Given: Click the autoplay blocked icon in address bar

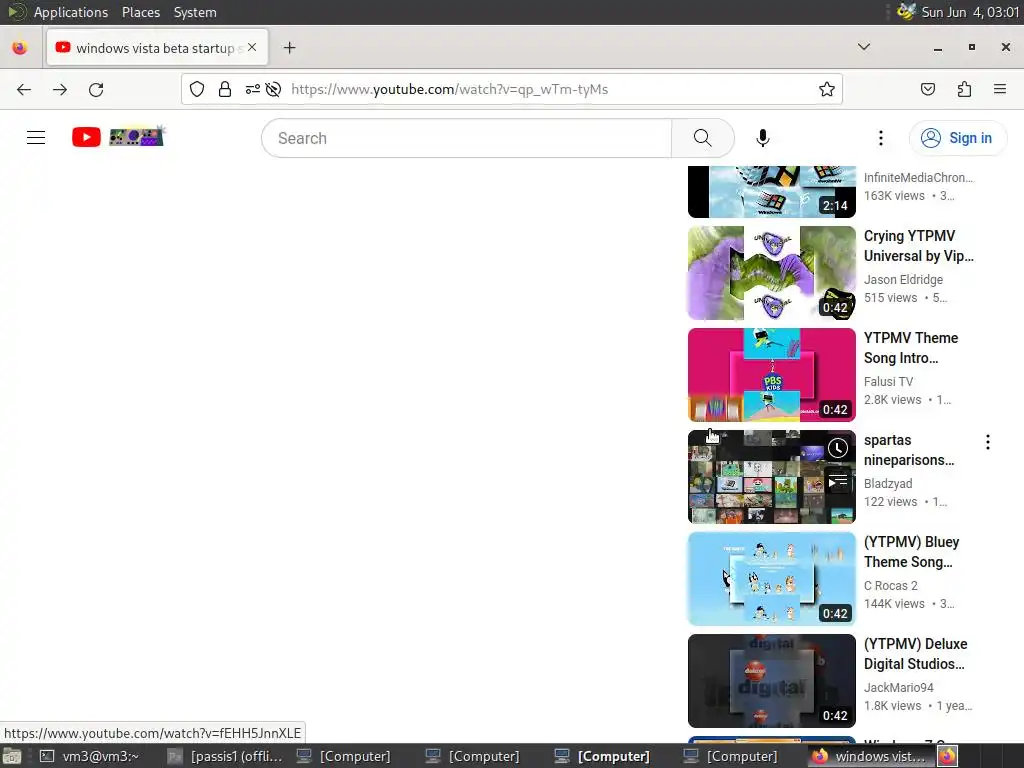Looking at the screenshot, I should [x=274, y=89].
